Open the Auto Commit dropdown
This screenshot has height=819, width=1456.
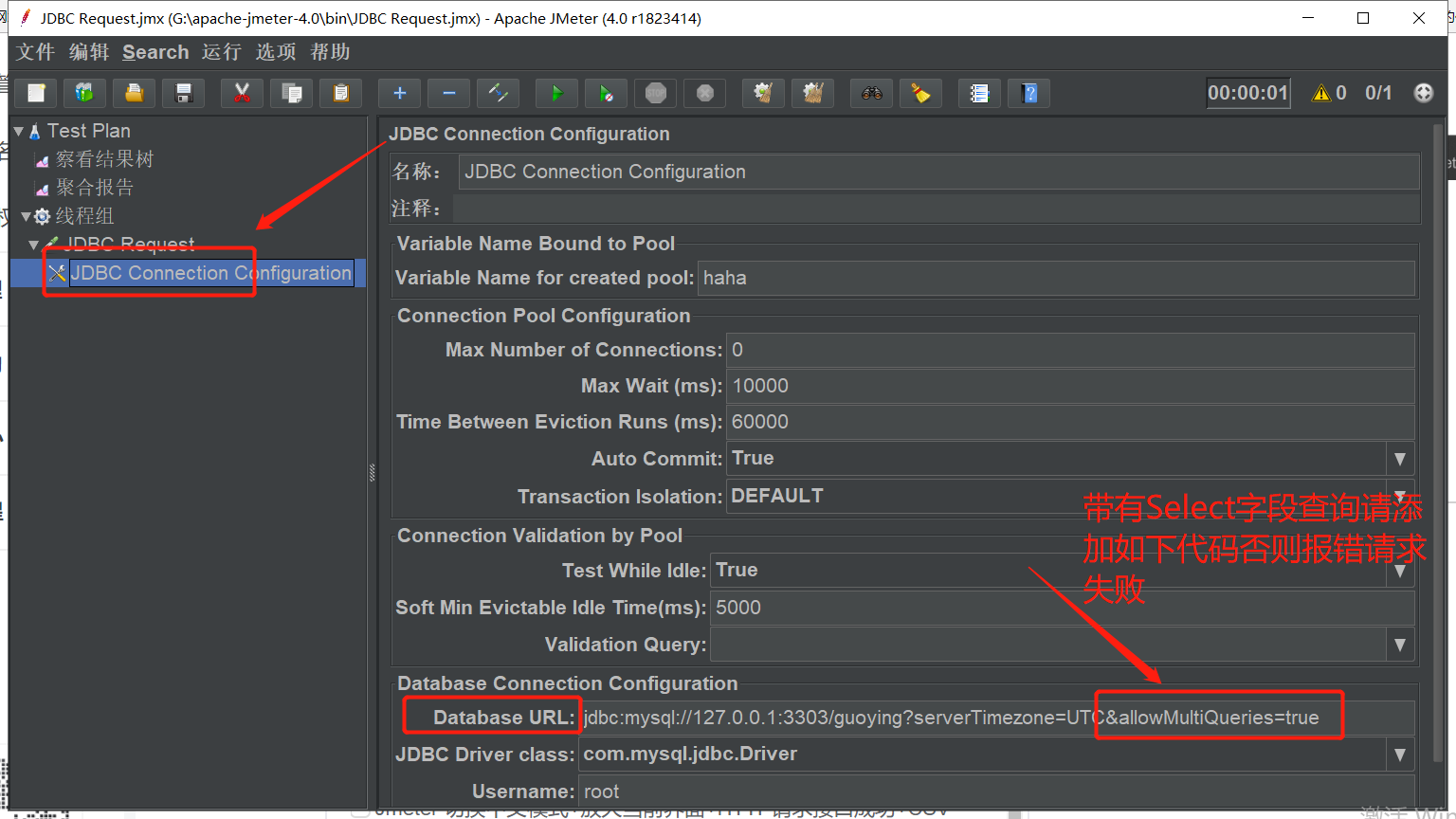pos(1400,459)
